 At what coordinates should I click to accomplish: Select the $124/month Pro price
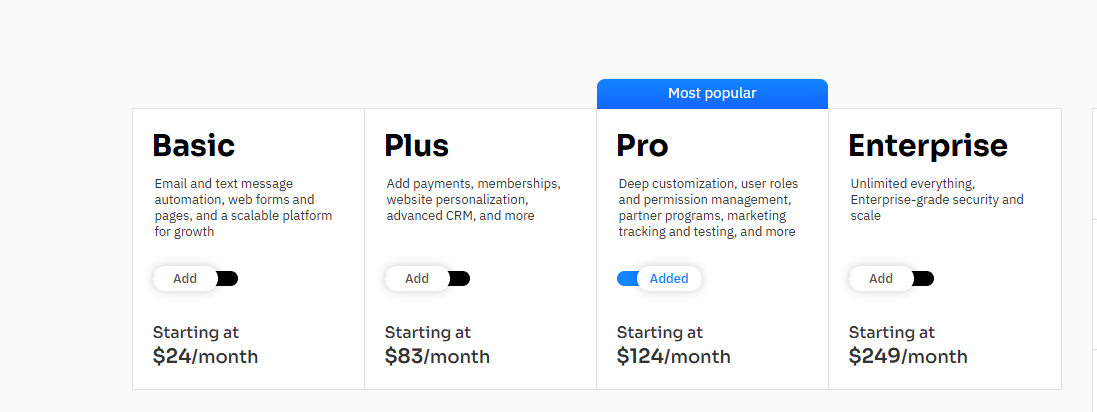point(673,356)
